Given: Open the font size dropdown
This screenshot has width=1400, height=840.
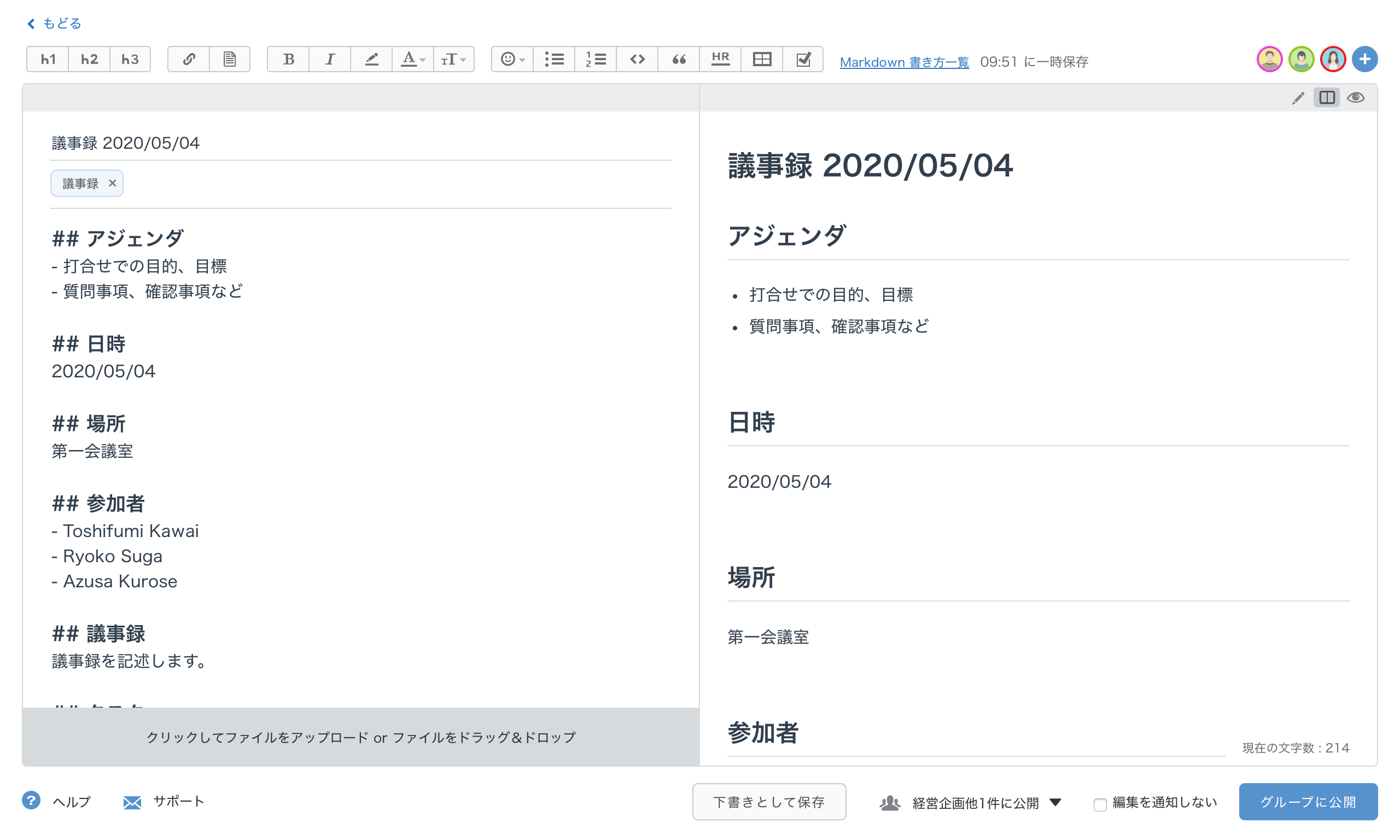Looking at the screenshot, I should tap(453, 60).
